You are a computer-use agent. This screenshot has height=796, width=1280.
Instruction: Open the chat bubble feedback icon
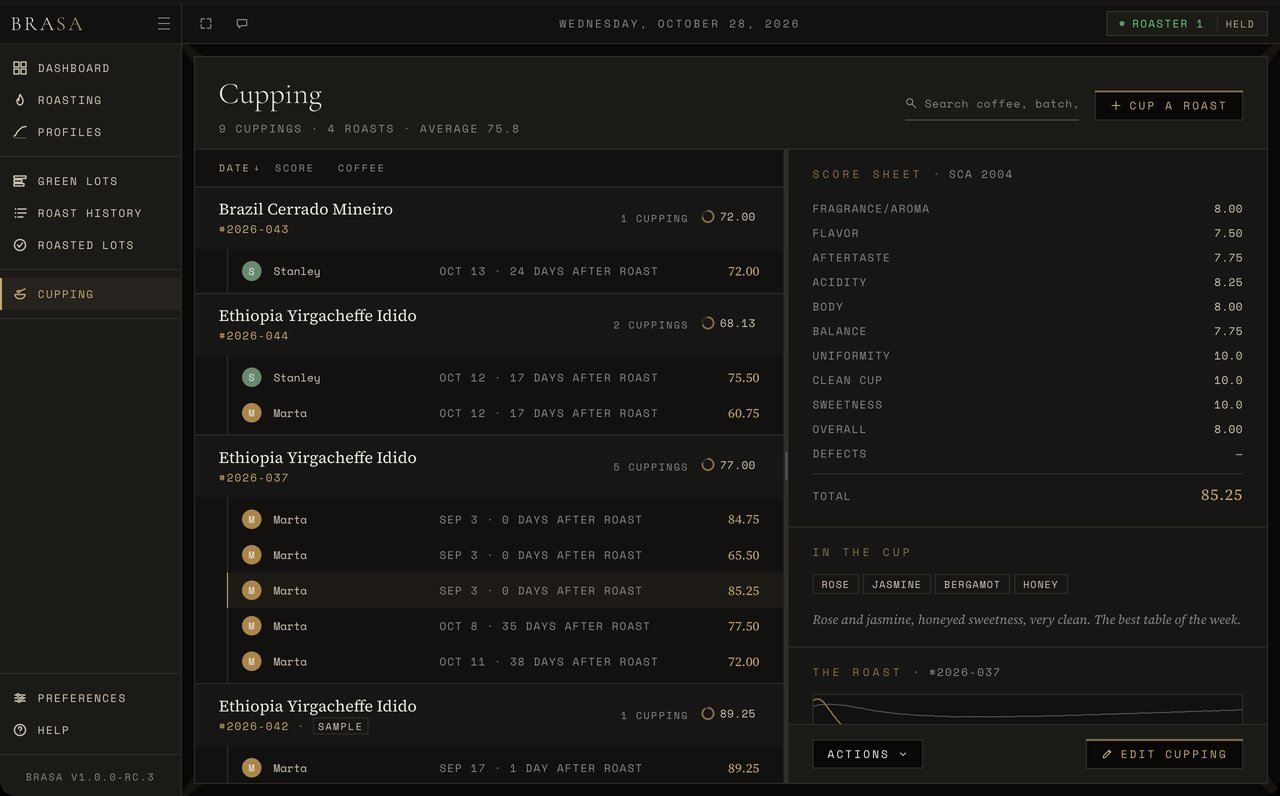242,24
